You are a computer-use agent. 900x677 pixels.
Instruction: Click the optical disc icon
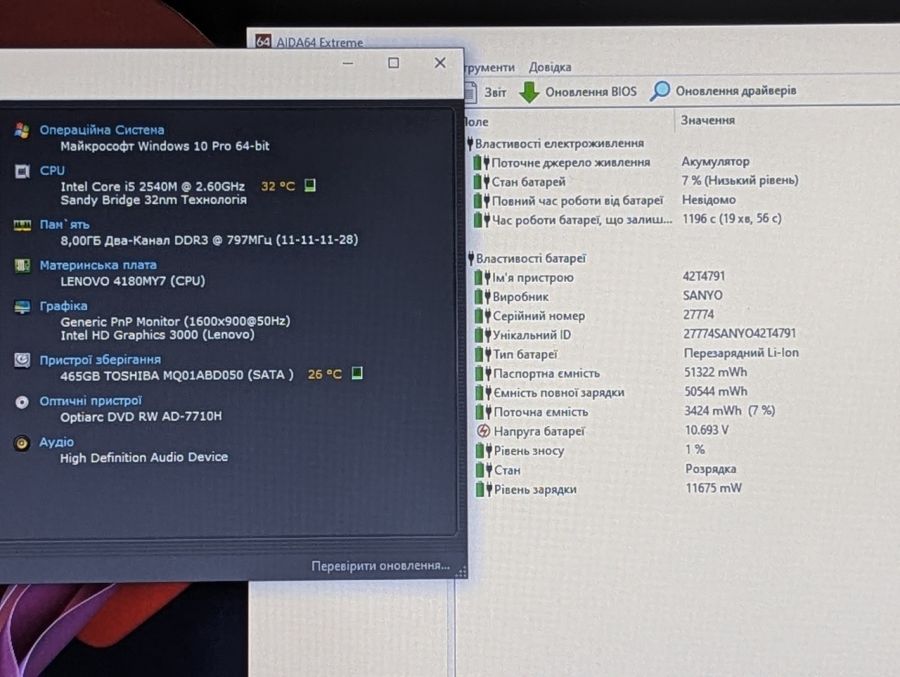(x=22, y=402)
